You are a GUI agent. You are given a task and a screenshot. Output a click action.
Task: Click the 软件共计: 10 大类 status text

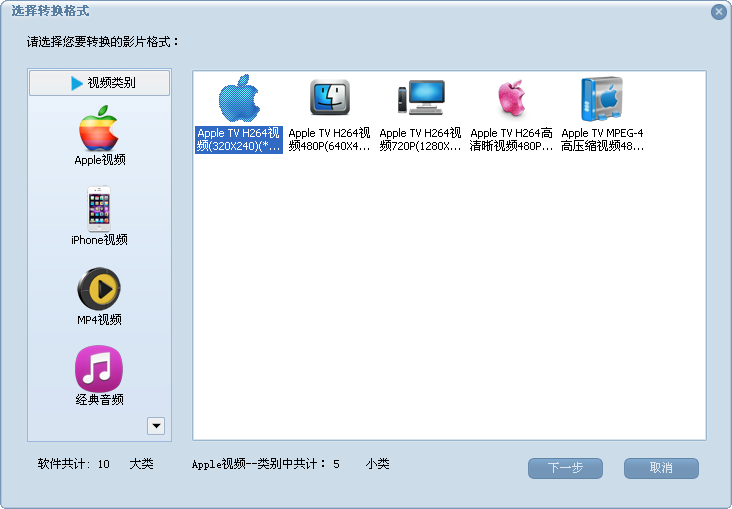point(96,464)
